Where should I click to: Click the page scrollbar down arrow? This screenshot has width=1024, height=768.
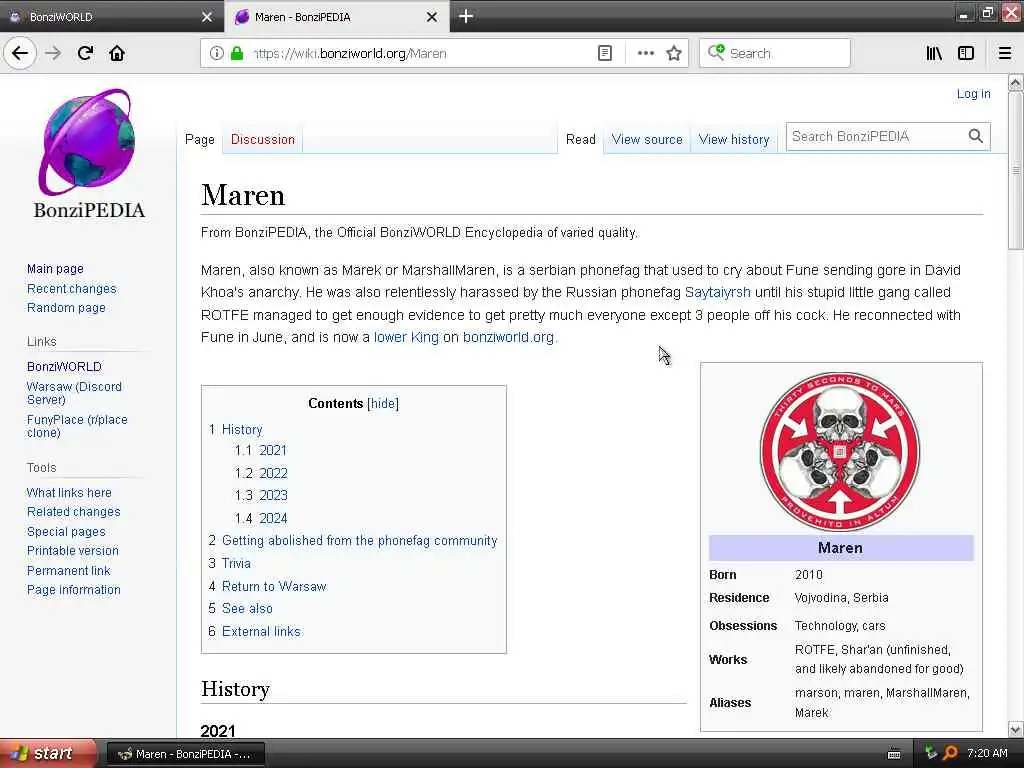click(x=1016, y=729)
